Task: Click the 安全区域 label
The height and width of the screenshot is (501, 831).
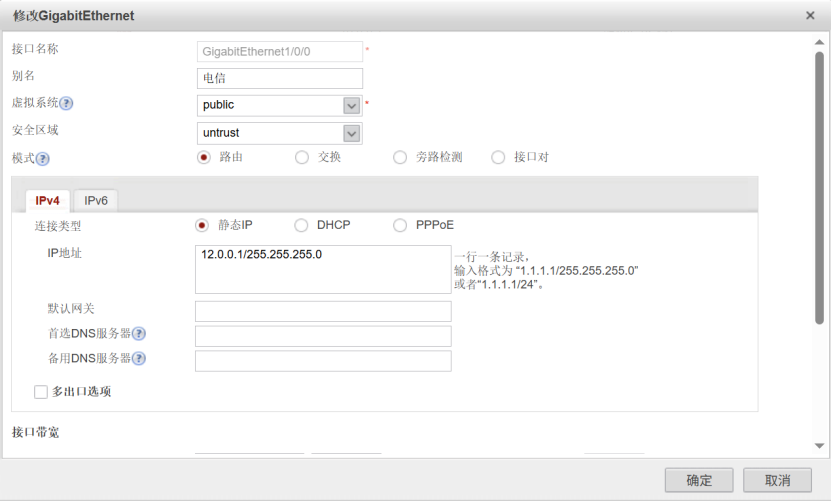Action: pos(35,130)
